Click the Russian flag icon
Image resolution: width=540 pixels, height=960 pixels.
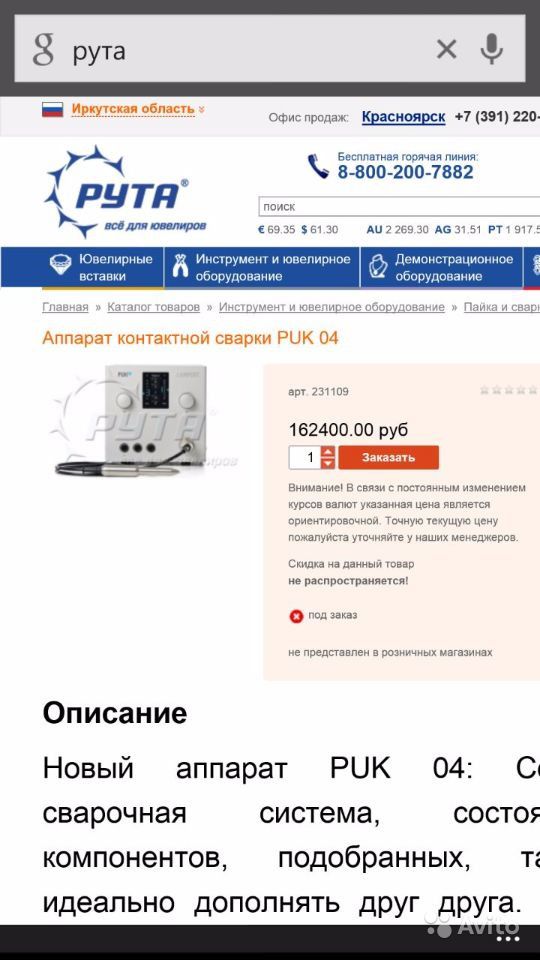coord(53,110)
